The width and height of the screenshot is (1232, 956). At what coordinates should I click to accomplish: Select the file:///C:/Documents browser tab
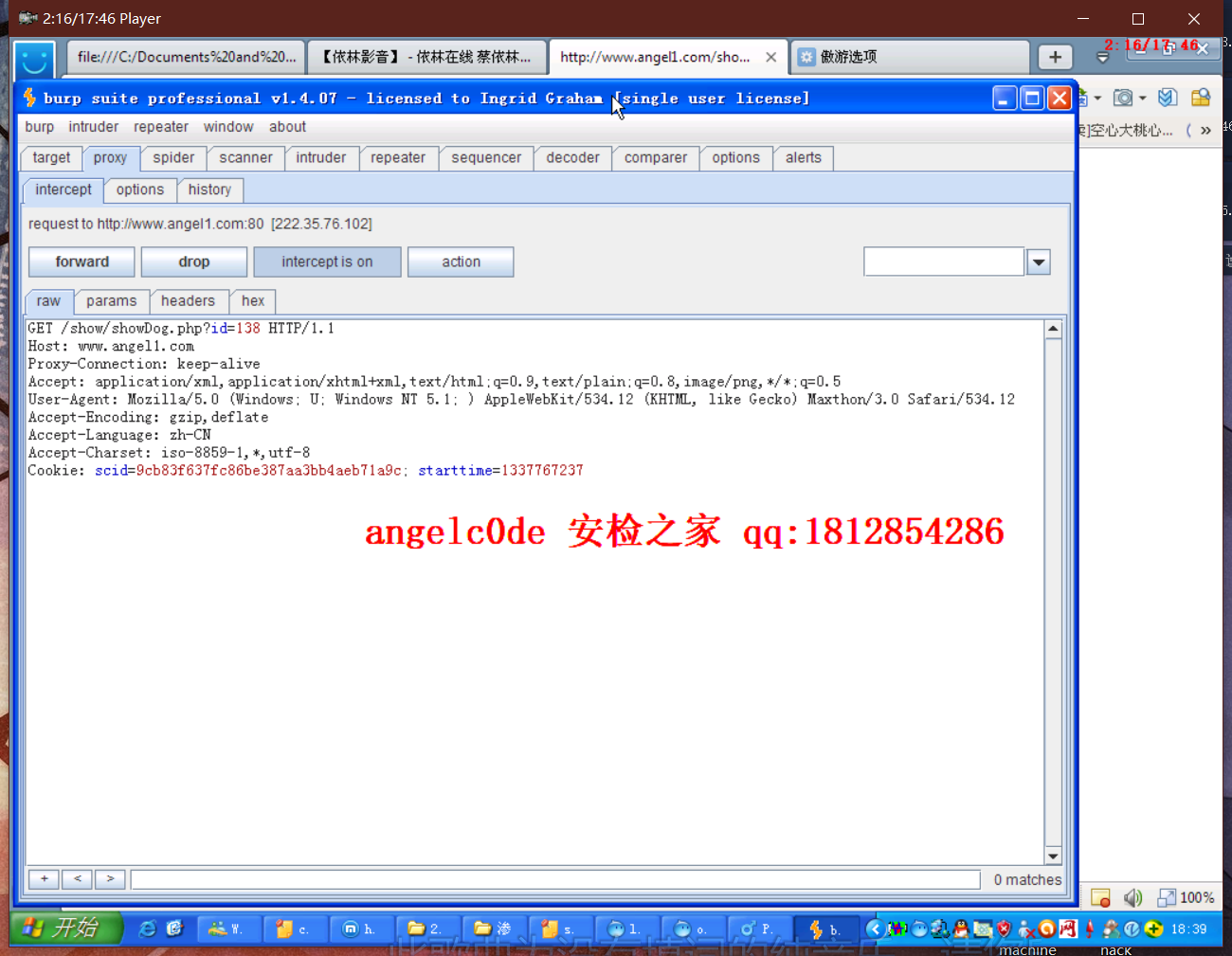click(186, 57)
